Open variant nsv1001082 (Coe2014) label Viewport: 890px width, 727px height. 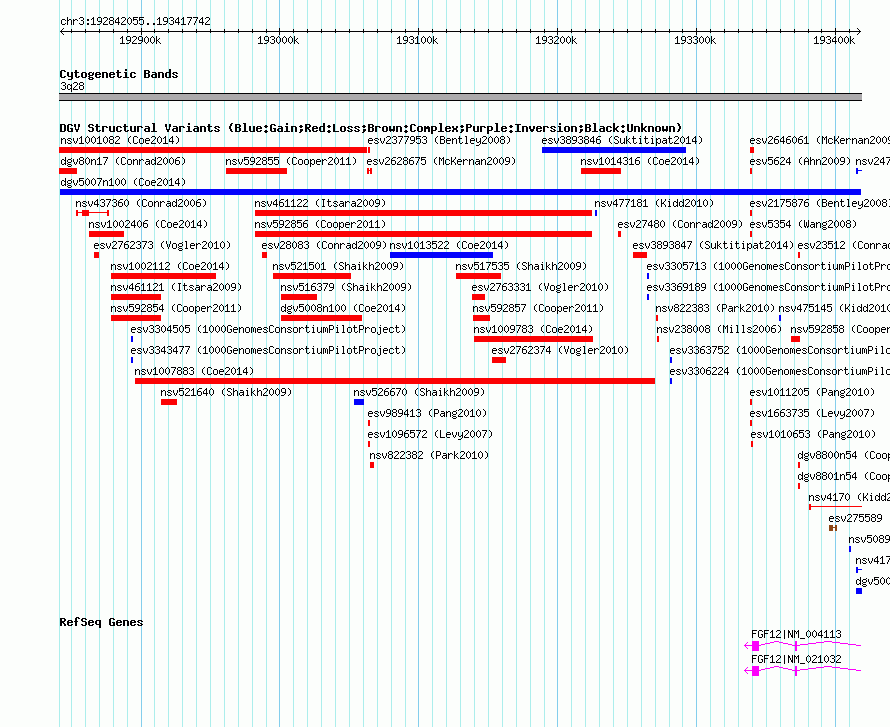(x=120, y=140)
